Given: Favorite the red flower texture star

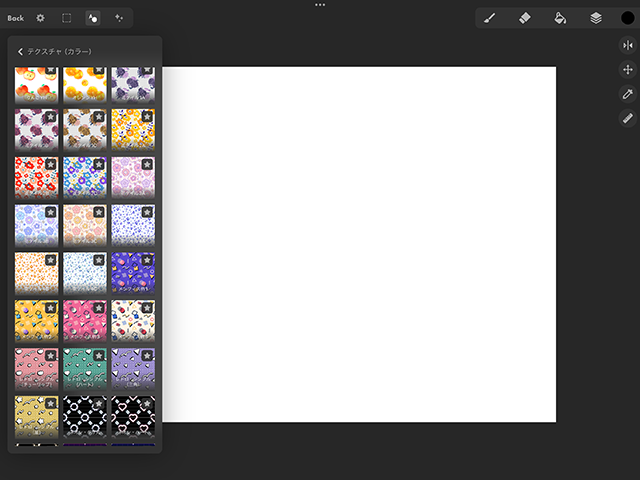Looking at the screenshot, I should pos(51,164).
